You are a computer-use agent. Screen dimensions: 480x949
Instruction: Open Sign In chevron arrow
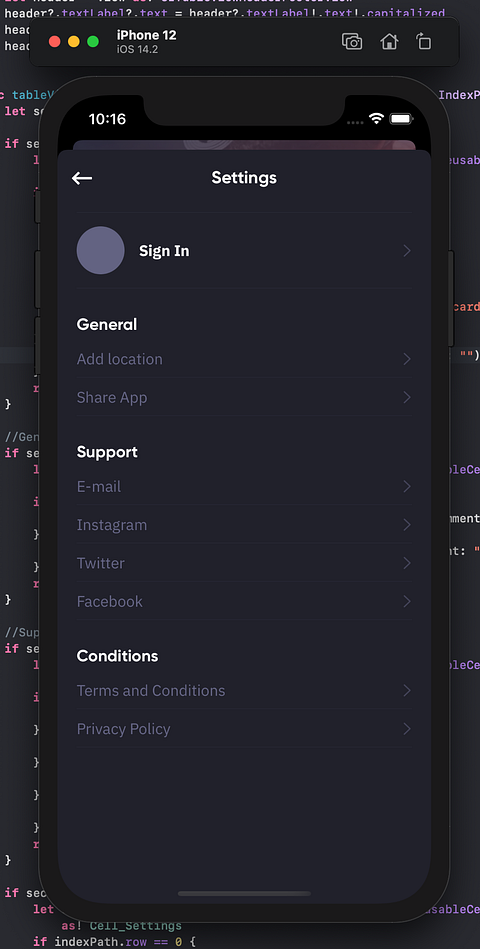click(407, 251)
